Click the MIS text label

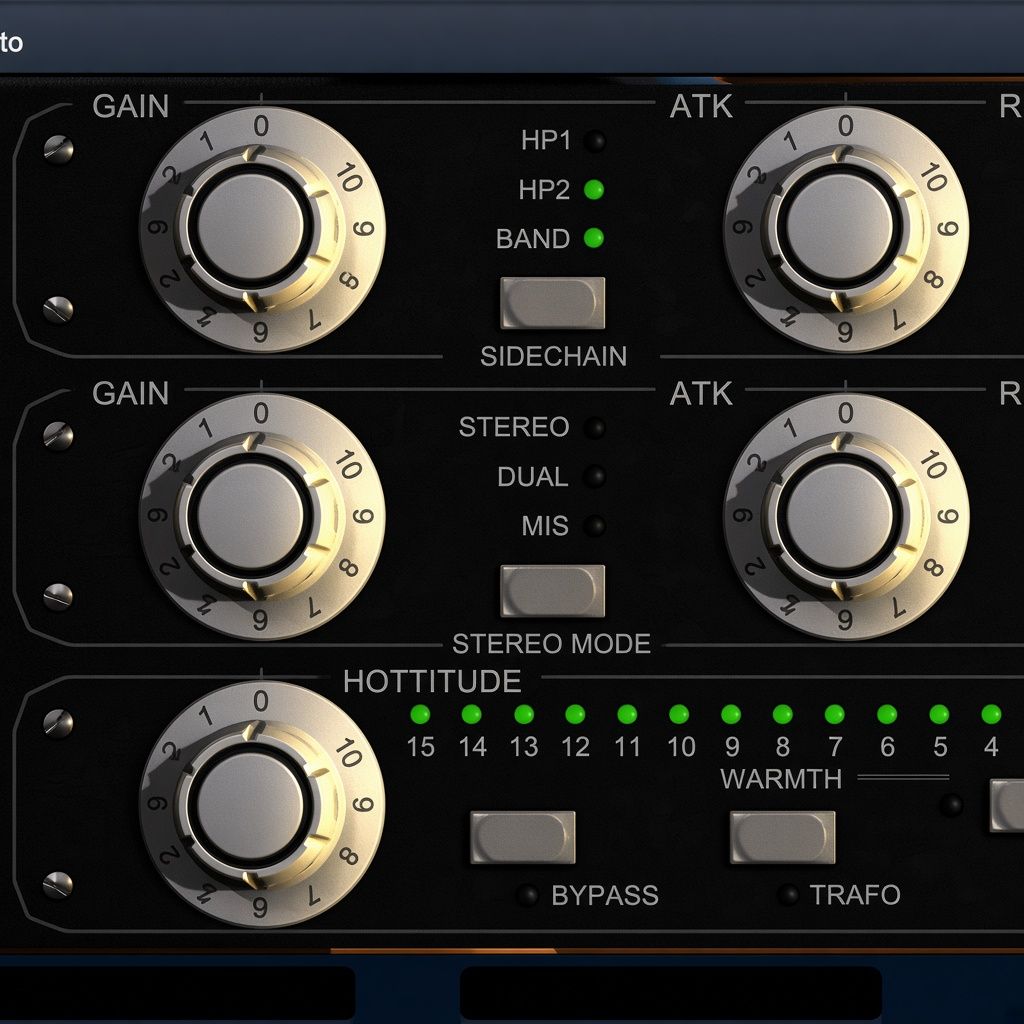pos(545,526)
